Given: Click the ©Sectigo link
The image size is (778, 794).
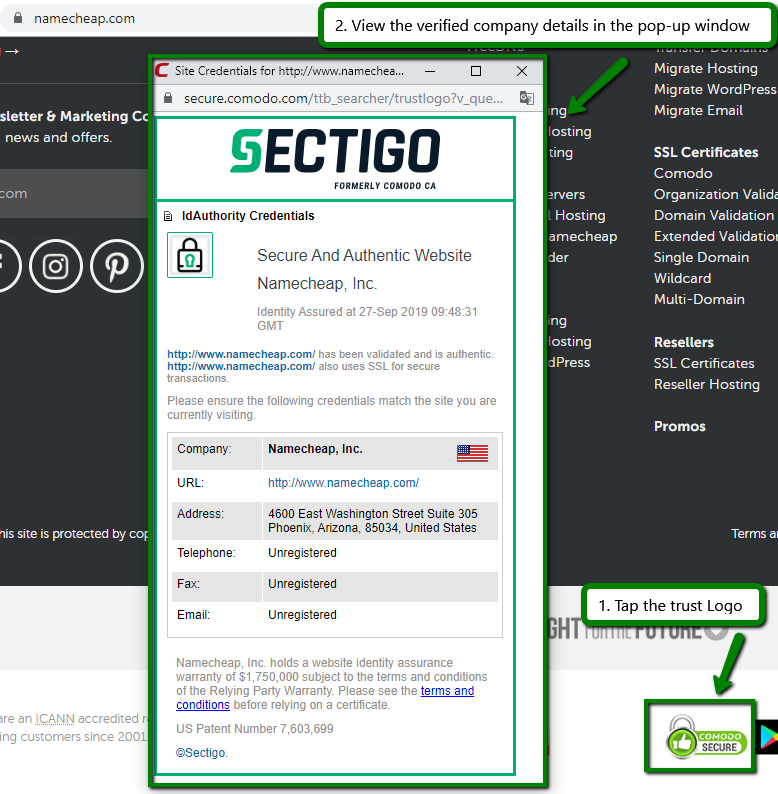Looking at the screenshot, I should click(x=202, y=752).
